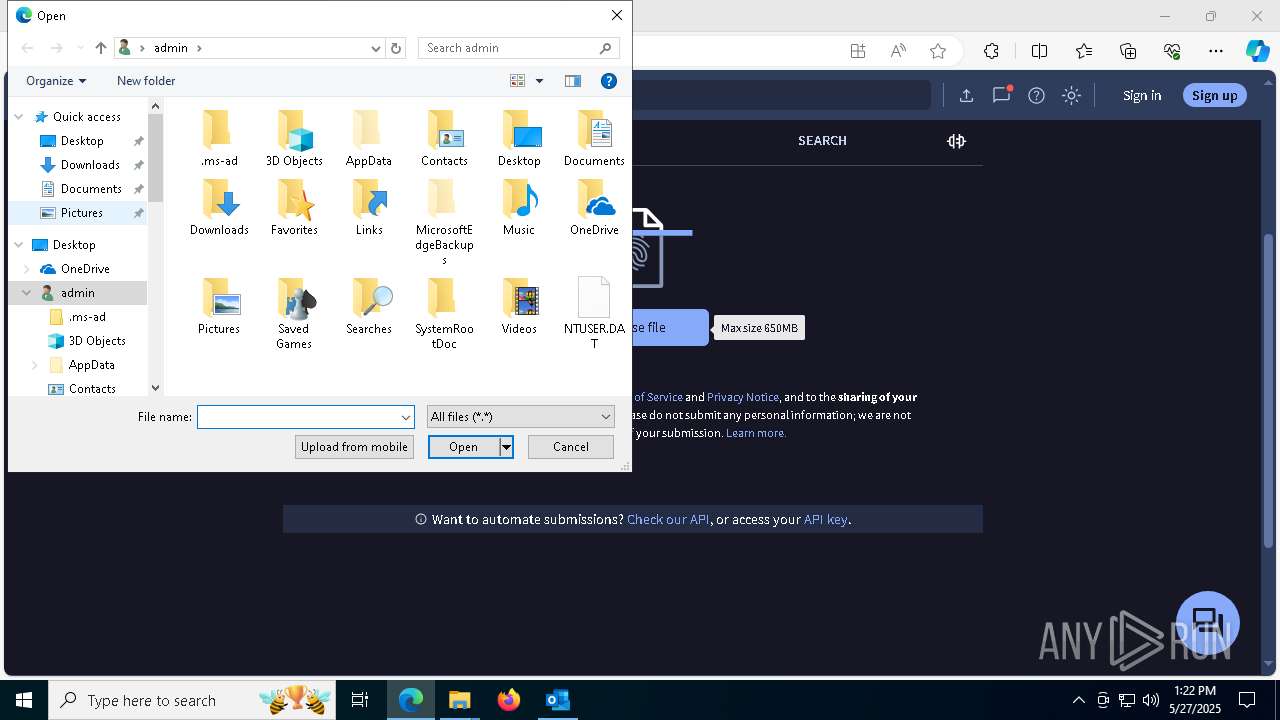This screenshot has width=1280, height=720.
Task: Select Contacts in the navigation tree
Action: pyautogui.click(x=92, y=389)
